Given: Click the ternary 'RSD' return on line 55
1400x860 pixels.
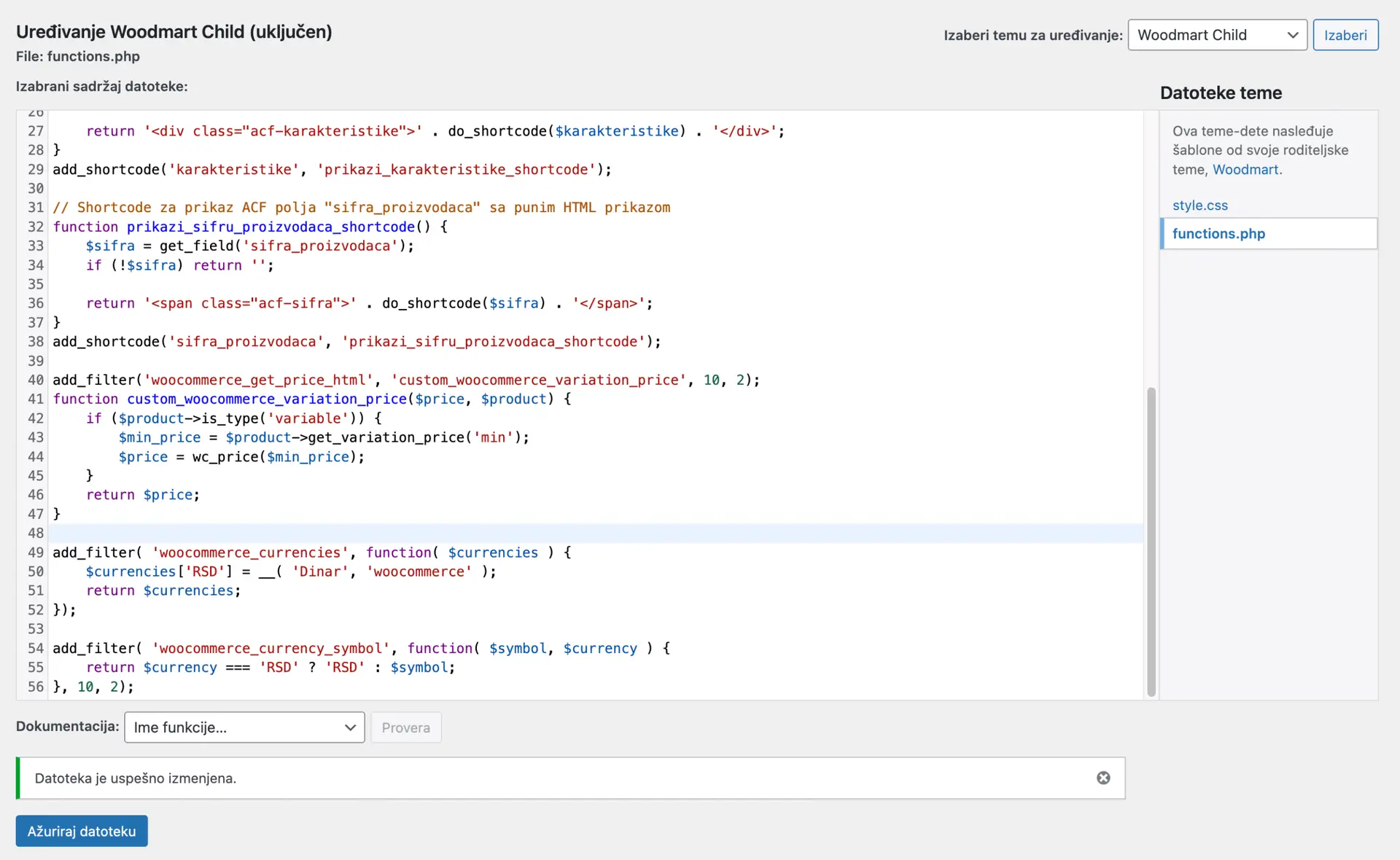Looking at the screenshot, I should [271, 667].
